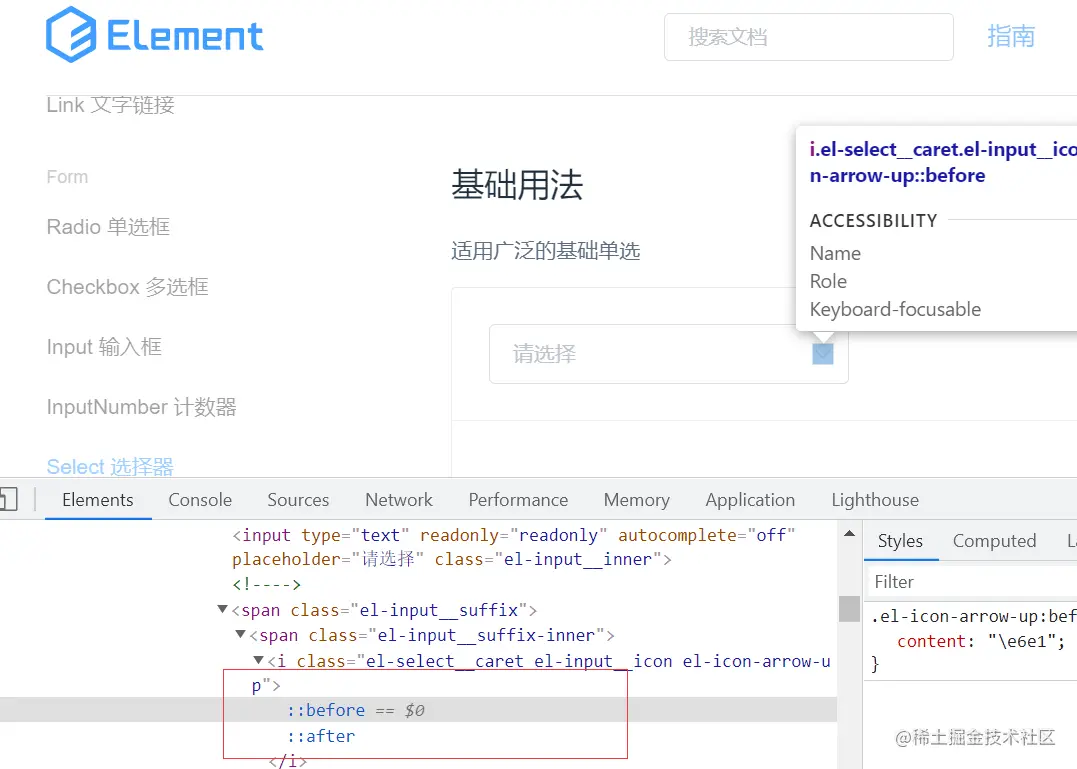Click the 基础用法 heading
Screen dimensions: 1077x769
click(x=517, y=185)
